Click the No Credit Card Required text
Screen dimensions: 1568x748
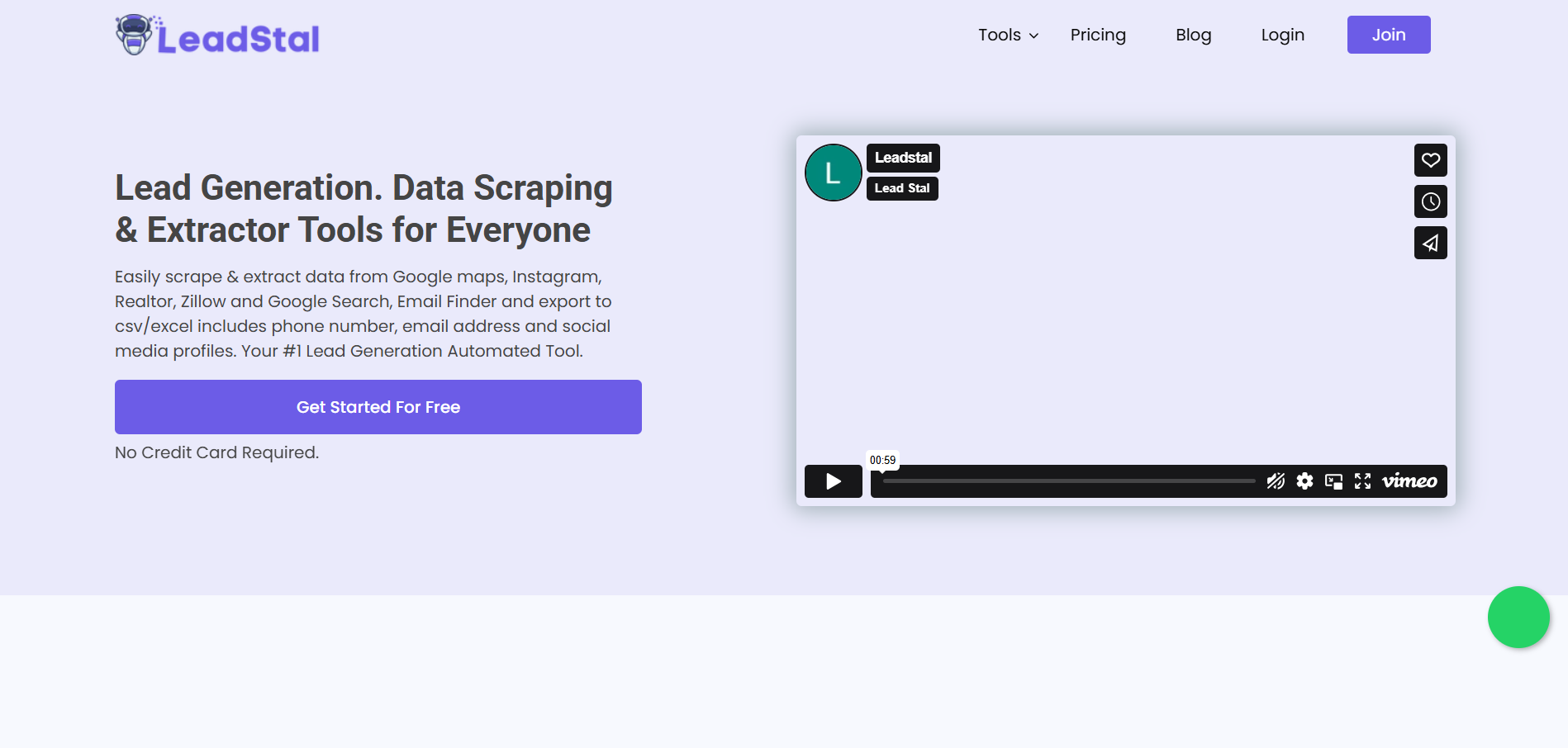216,452
